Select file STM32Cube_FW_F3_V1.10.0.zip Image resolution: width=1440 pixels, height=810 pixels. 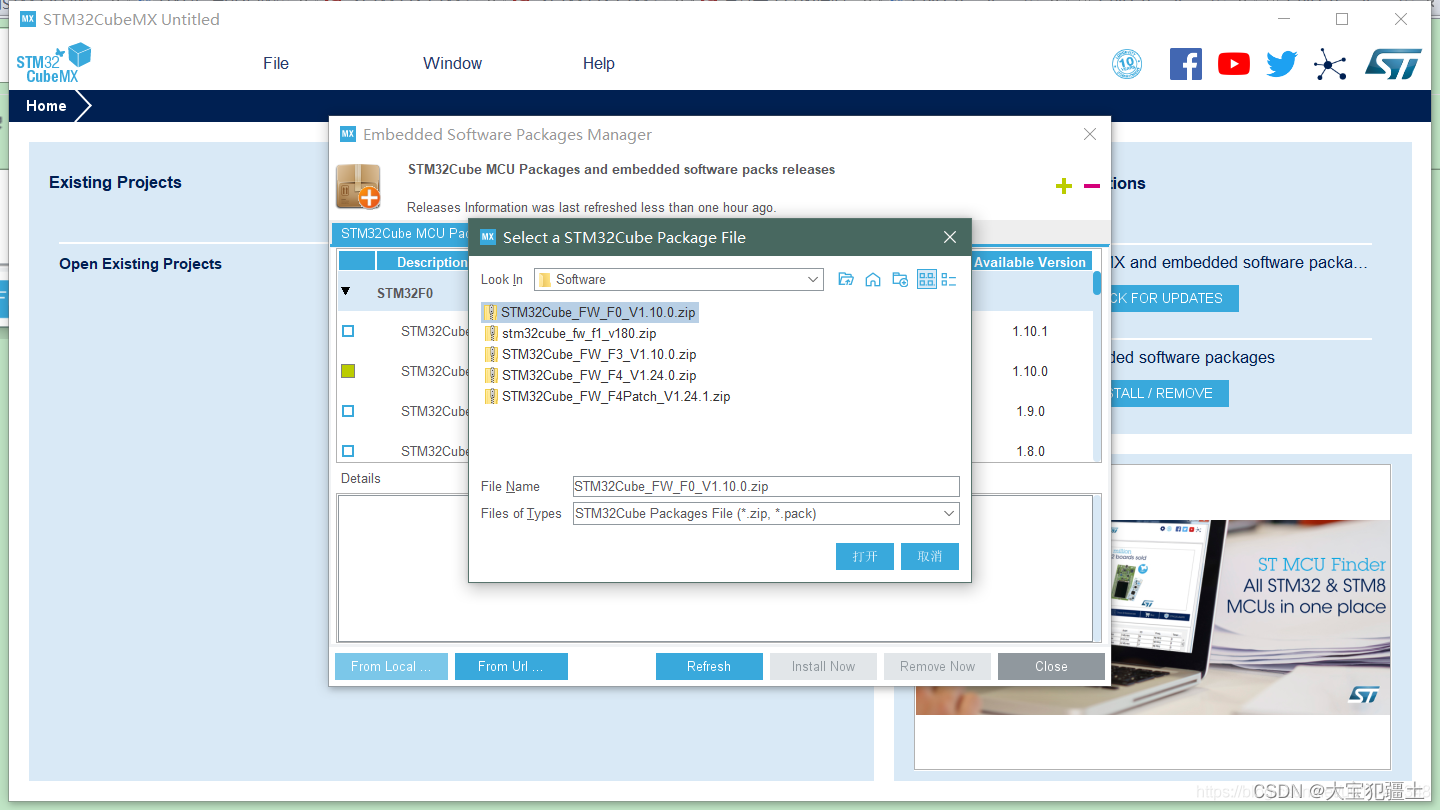coord(599,354)
